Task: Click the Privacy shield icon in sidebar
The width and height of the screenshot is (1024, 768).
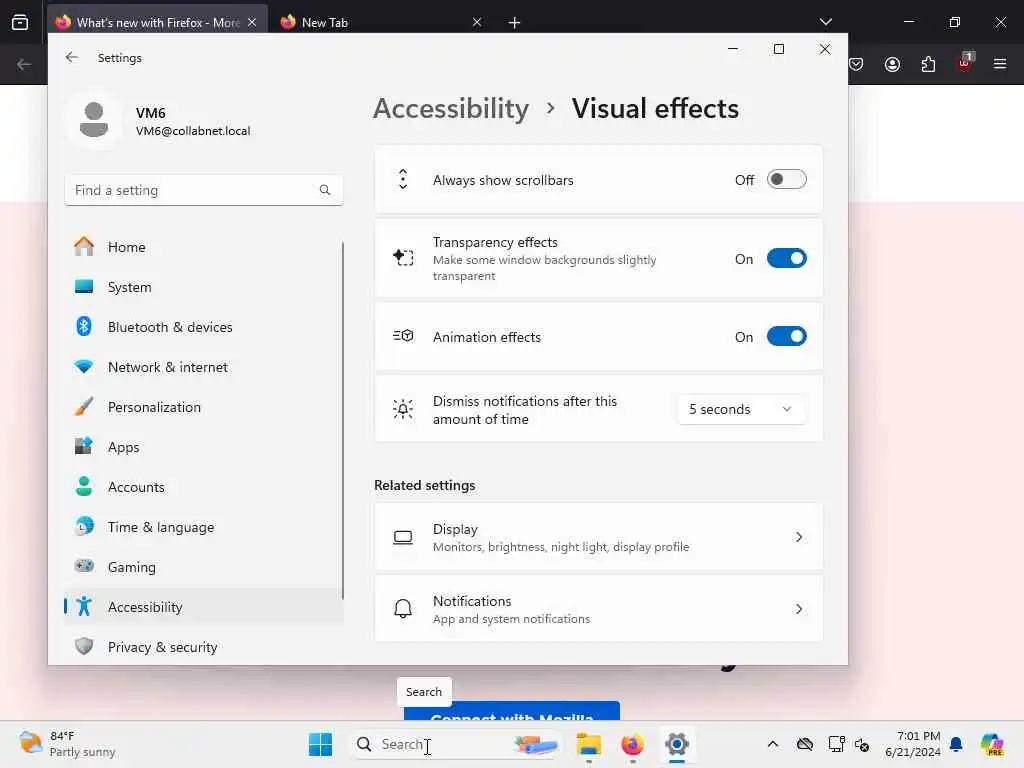Action: (84, 646)
